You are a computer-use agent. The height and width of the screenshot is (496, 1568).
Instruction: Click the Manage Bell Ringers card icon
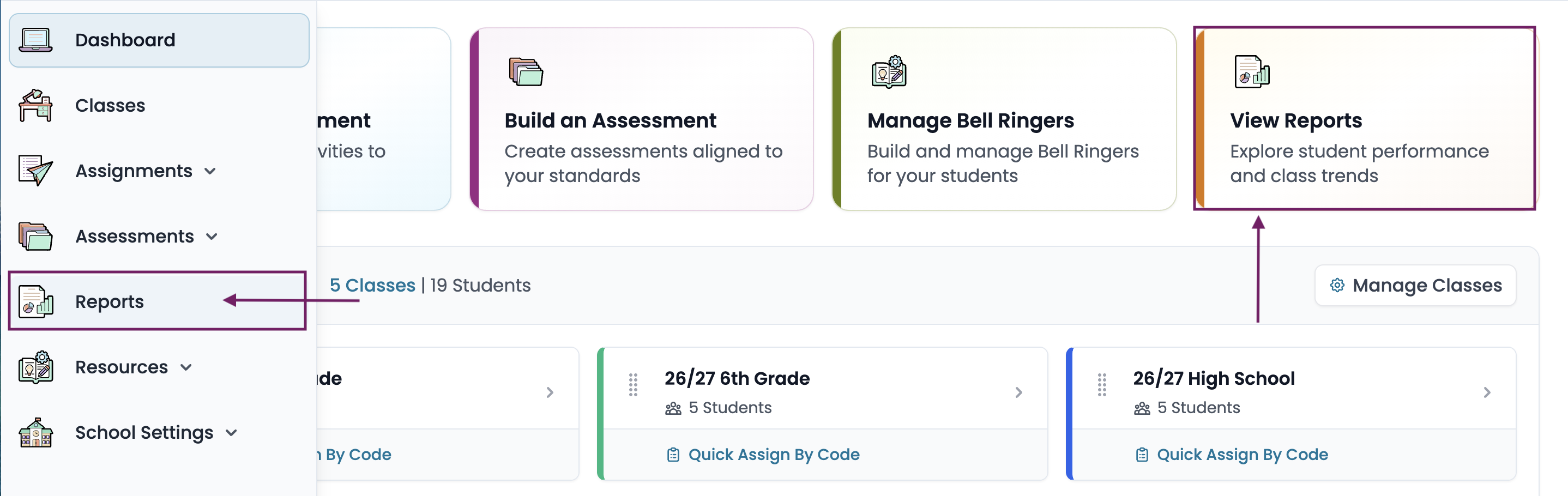coord(889,72)
